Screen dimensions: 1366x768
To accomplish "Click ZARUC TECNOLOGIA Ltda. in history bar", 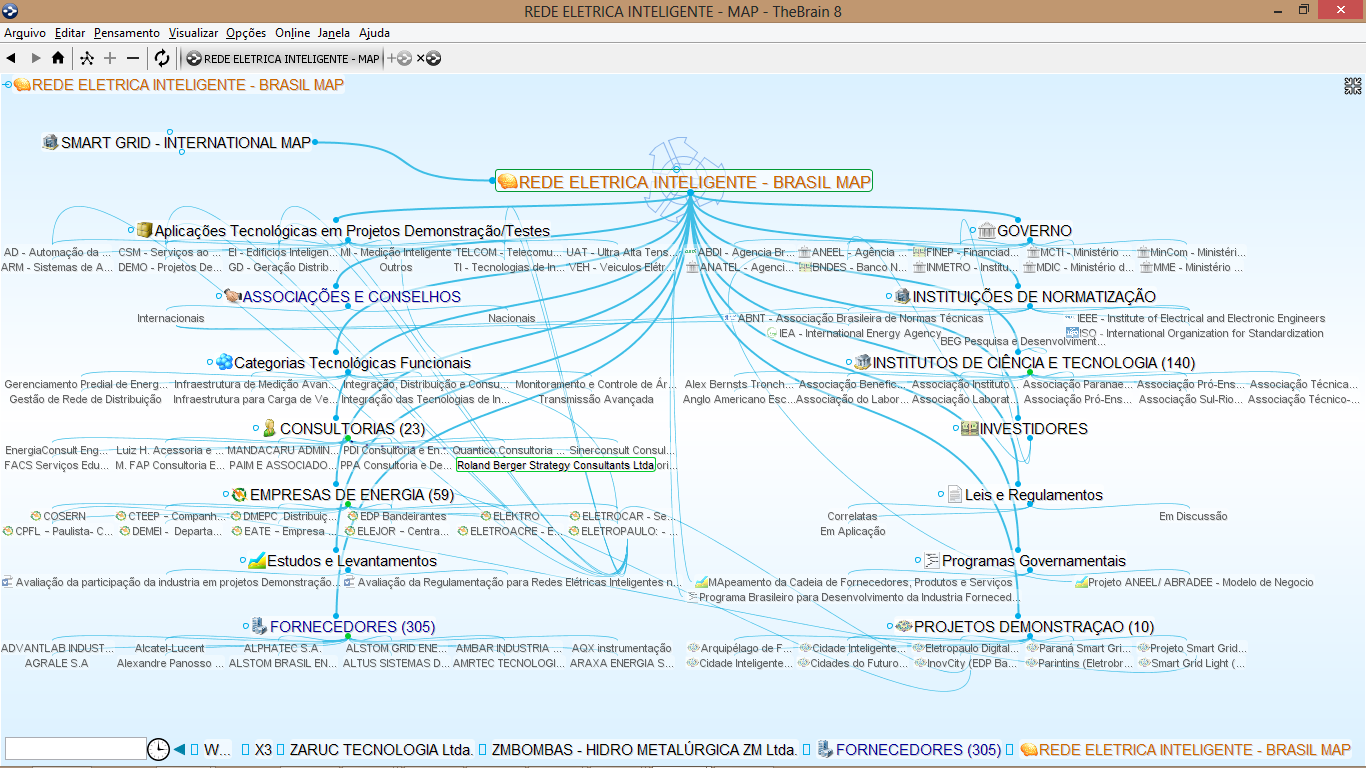I will [380, 750].
